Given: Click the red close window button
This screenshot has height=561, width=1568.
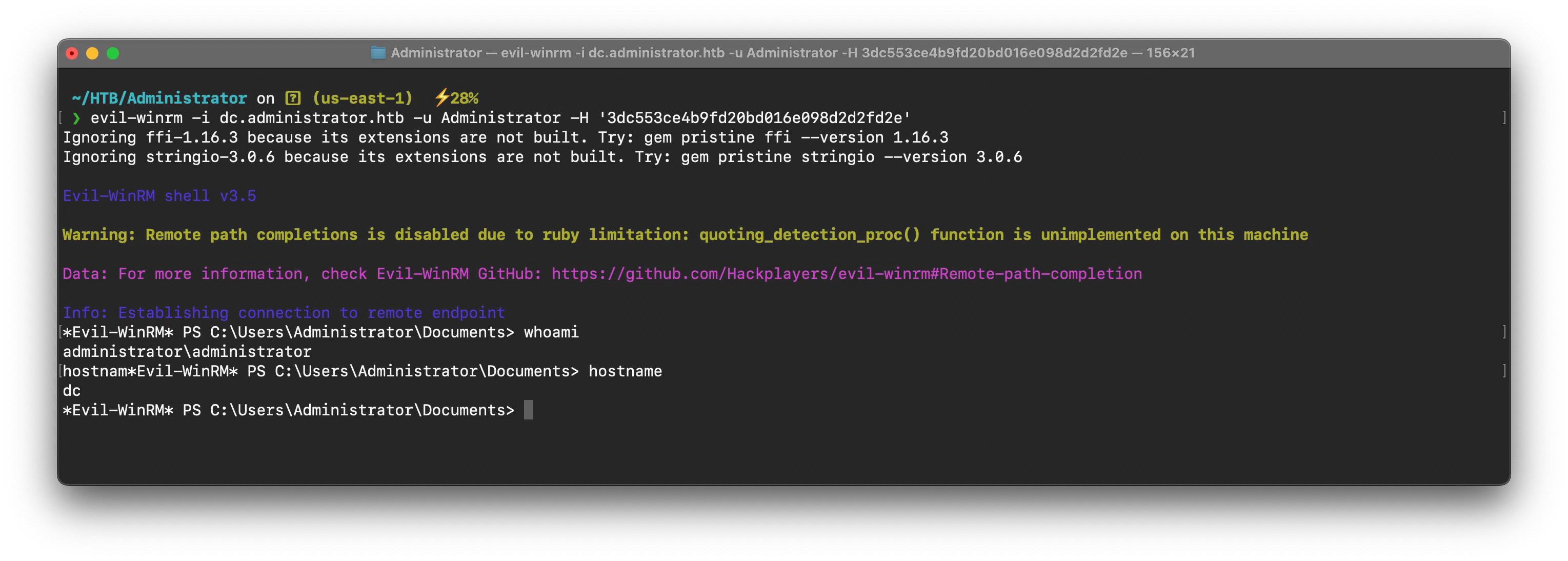Looking at the screenshot, I should (x=72, y=53).
